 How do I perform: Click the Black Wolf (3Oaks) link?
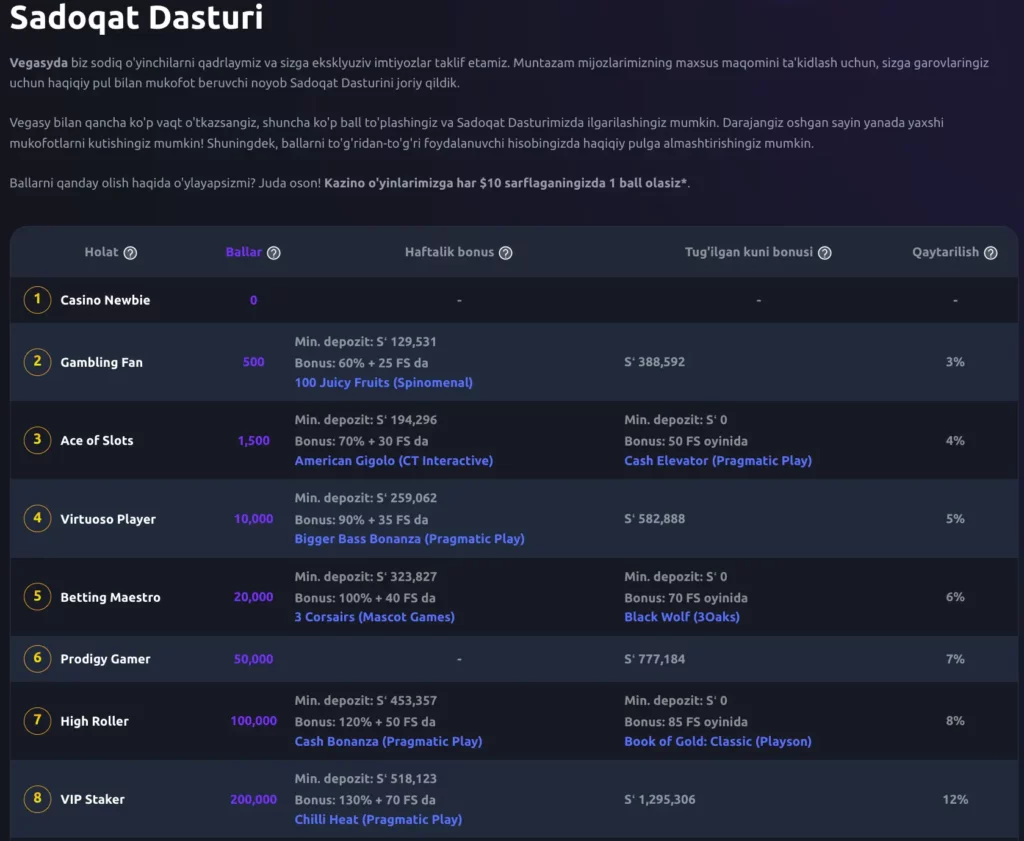[681, 617]
